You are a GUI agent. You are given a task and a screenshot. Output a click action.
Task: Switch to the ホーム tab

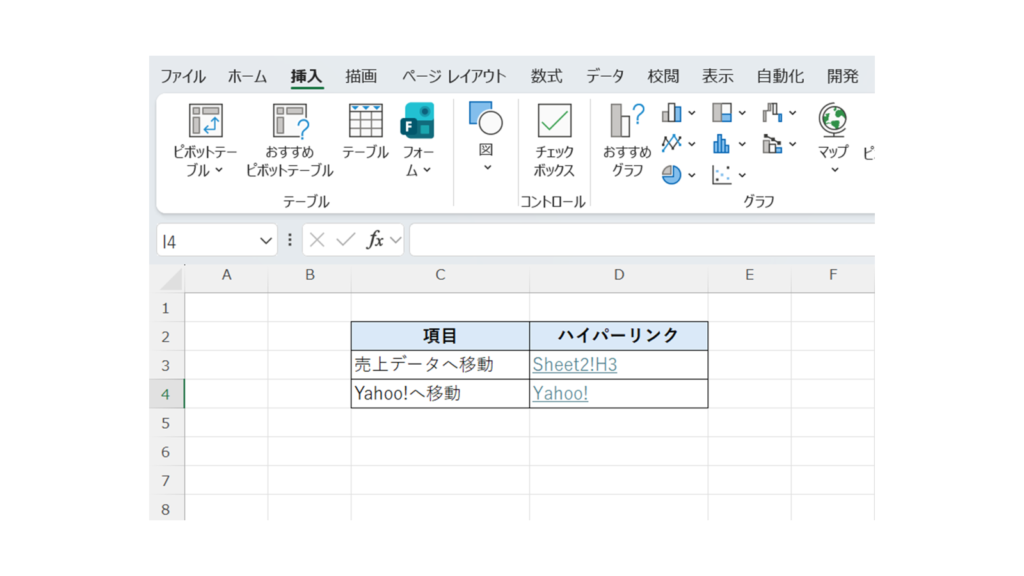247,76
